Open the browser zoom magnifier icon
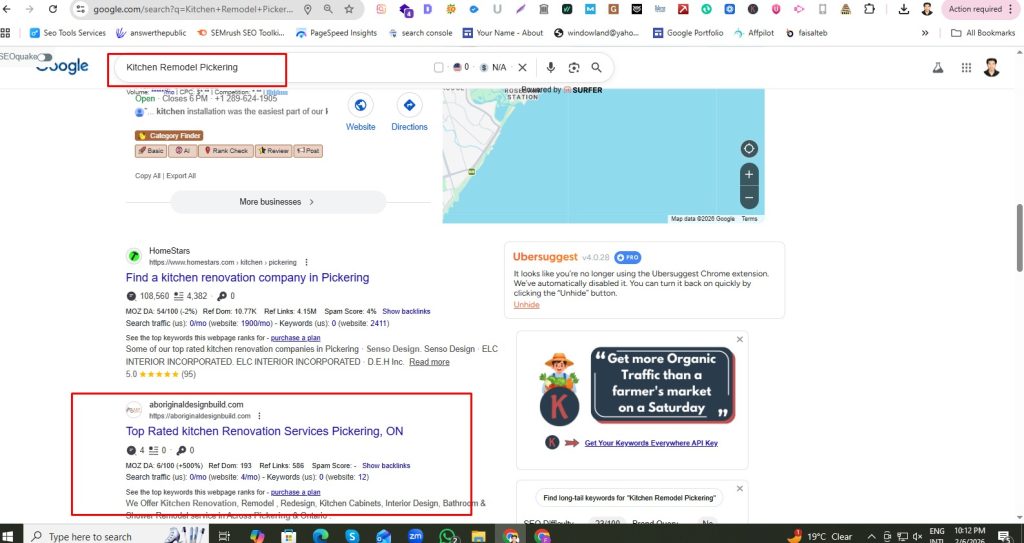 pyautogui.click(x=328, y=9)
